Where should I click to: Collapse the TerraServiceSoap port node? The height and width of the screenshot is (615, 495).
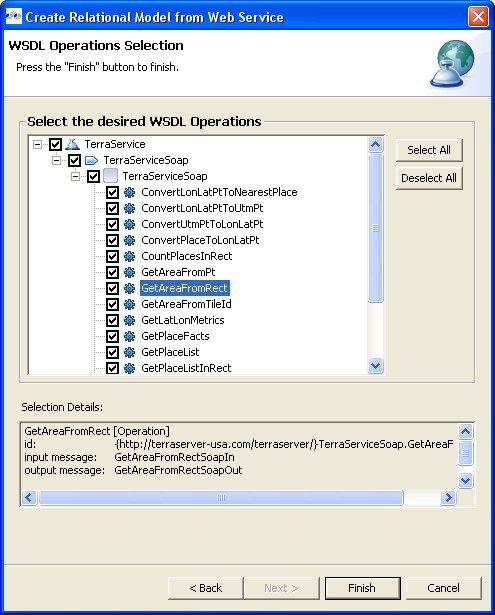click(x=56, y=160)
